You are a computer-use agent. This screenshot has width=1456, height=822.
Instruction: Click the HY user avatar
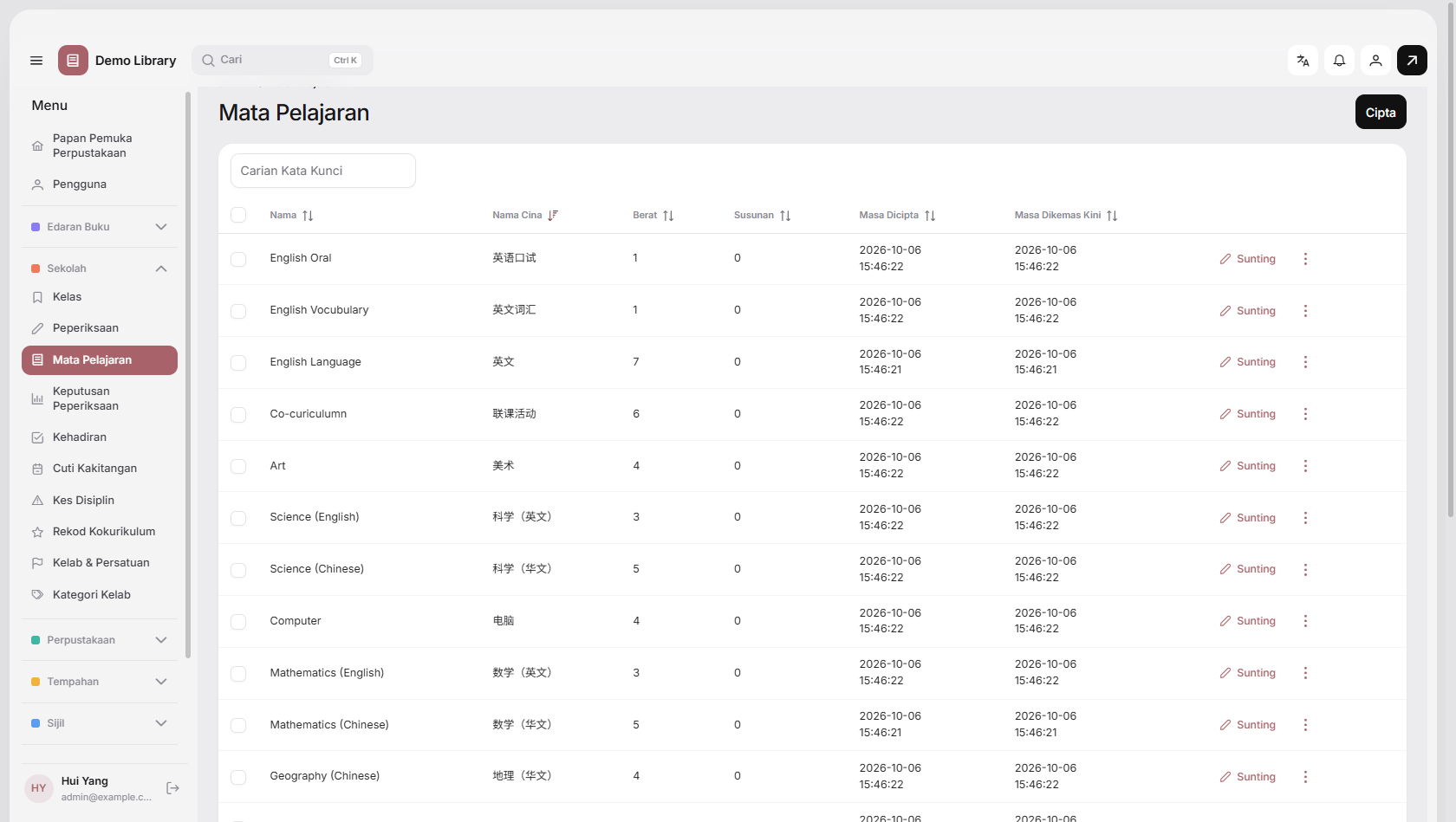click(39, 788)
